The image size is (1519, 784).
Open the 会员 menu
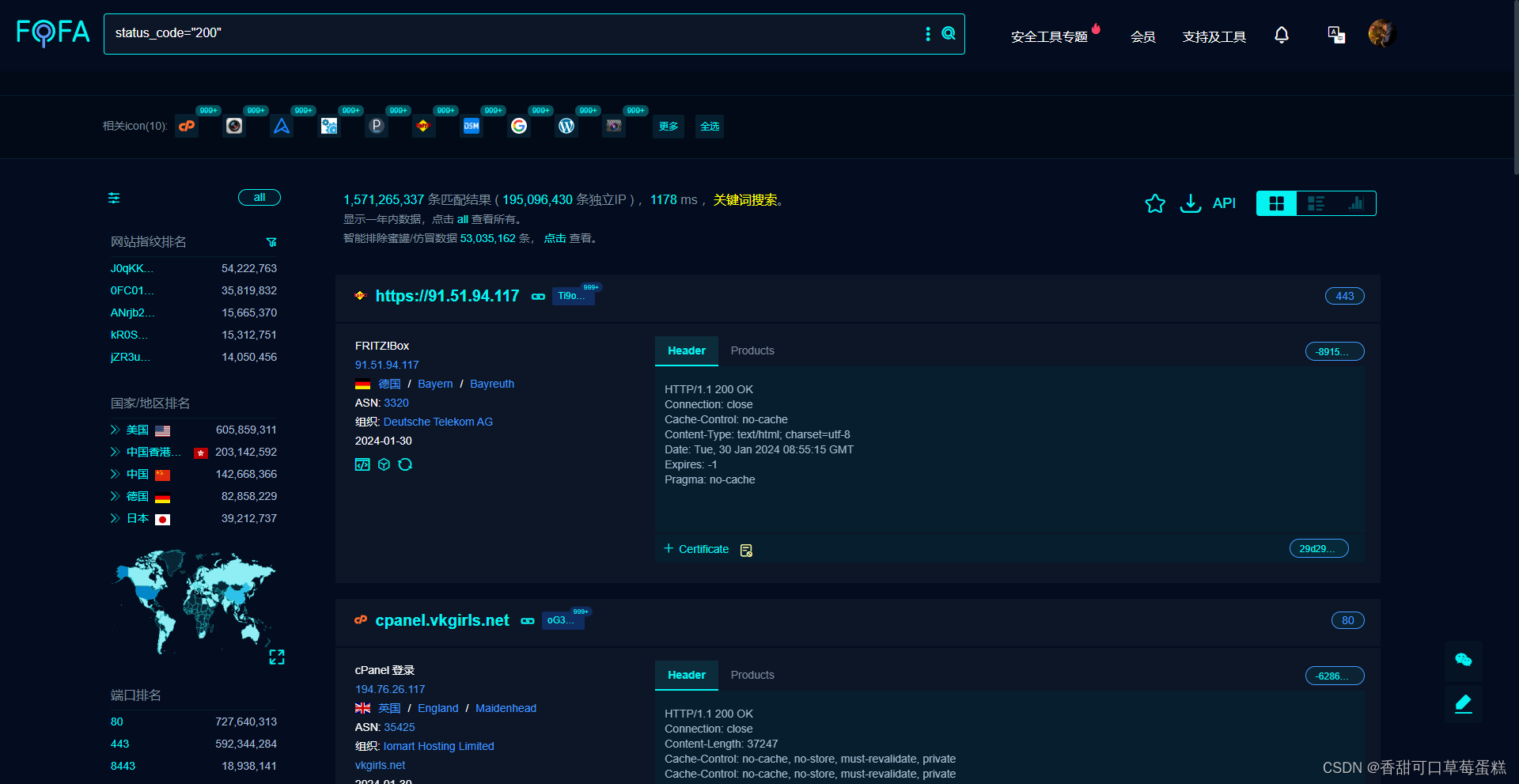click(x=1143, y=36)
